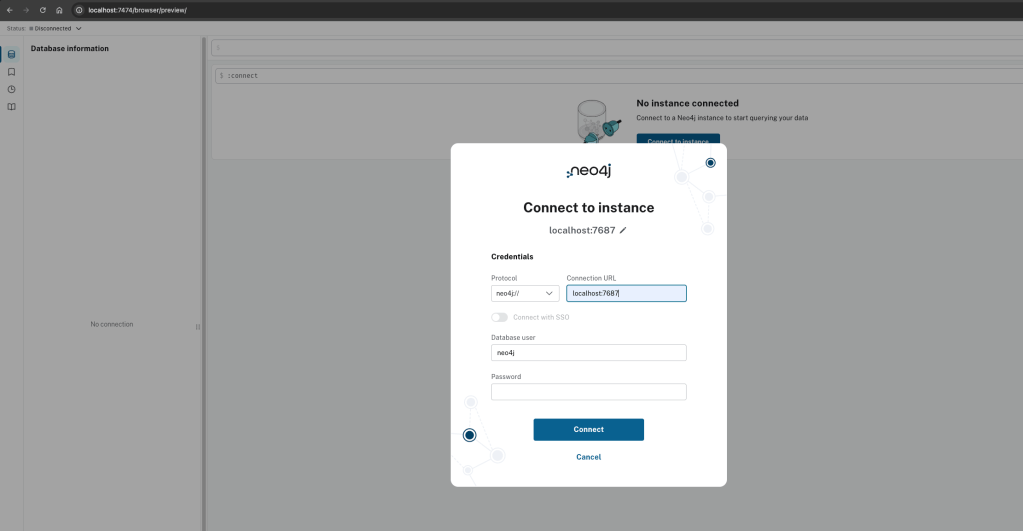Image resolution: width=1023 pixels, height=531 pixels.
Task: Focus the Connection URL field
Action: coord(626,293)
